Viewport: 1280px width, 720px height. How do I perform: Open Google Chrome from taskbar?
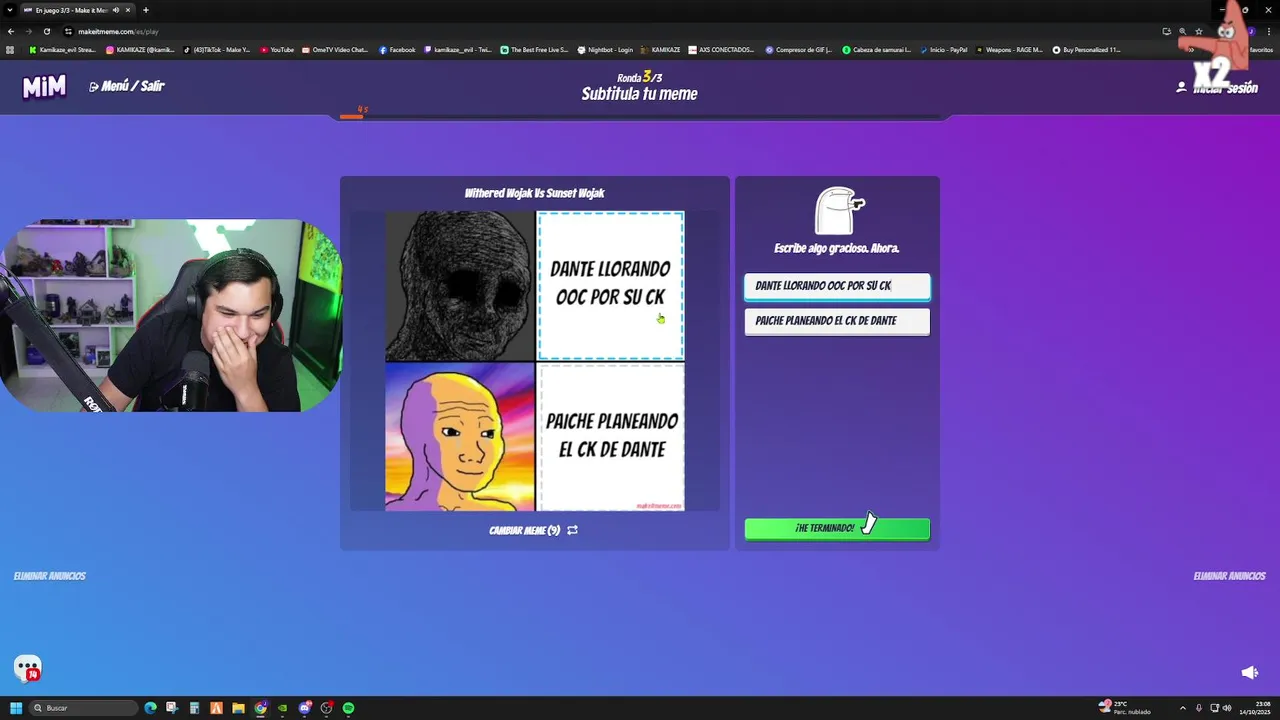pyautogui.click(x=260, y=708)
